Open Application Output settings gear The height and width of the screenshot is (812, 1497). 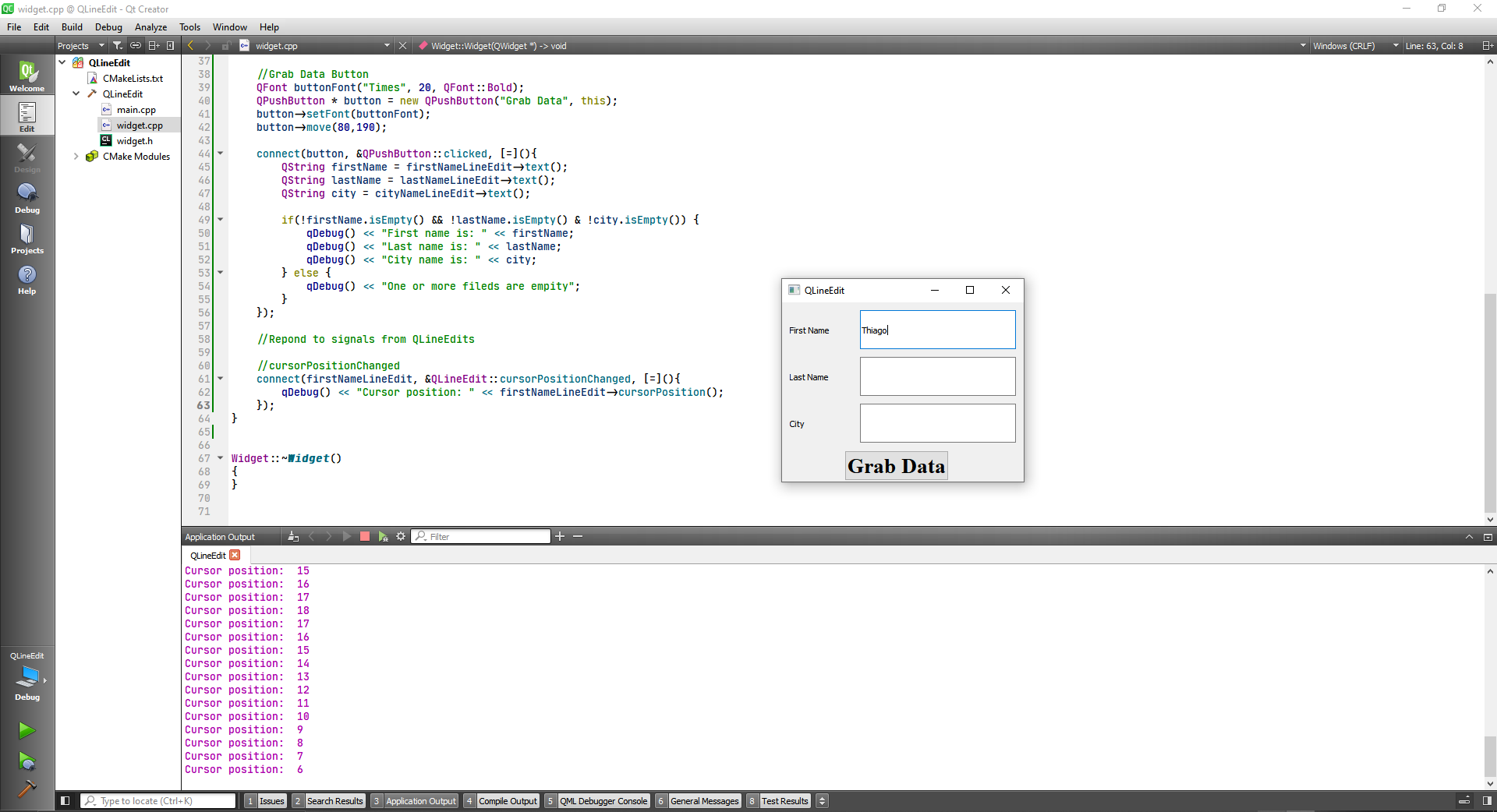tap(401, 536)
